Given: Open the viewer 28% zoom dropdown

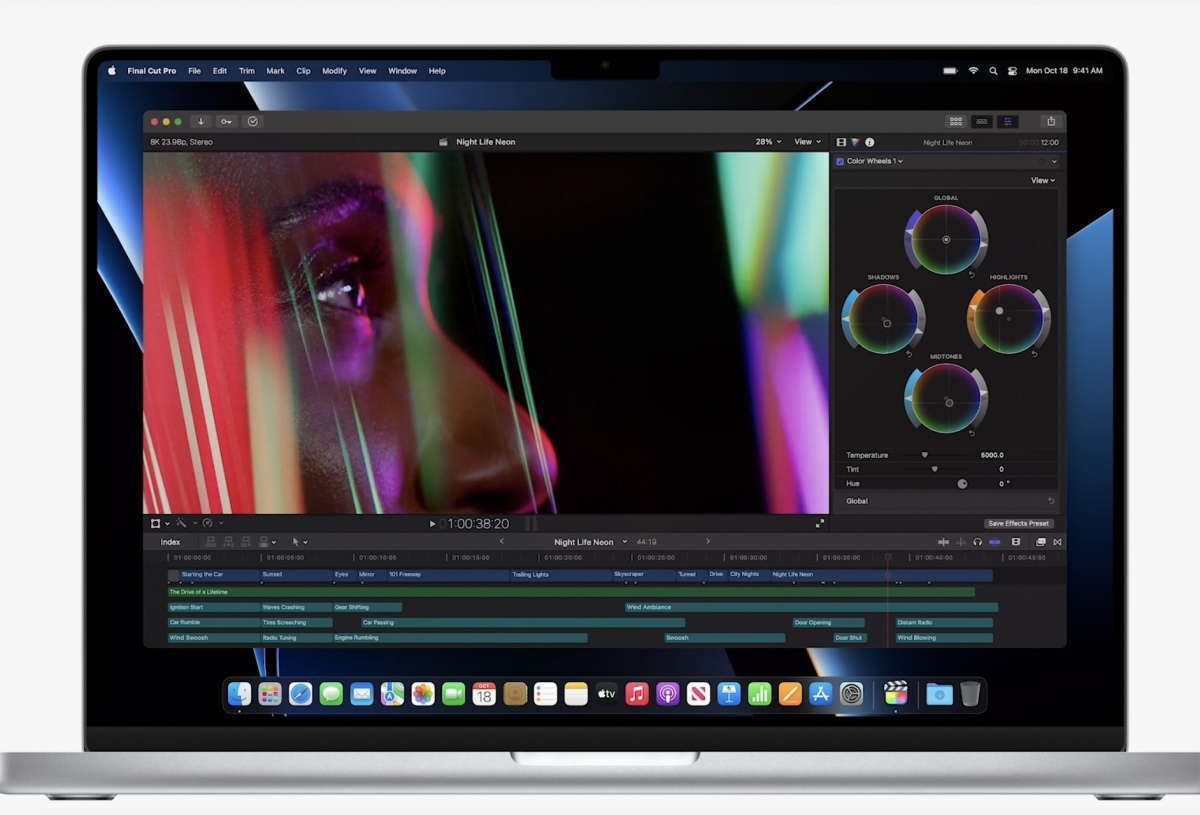Looking at the screenshot, I should 768,142.
